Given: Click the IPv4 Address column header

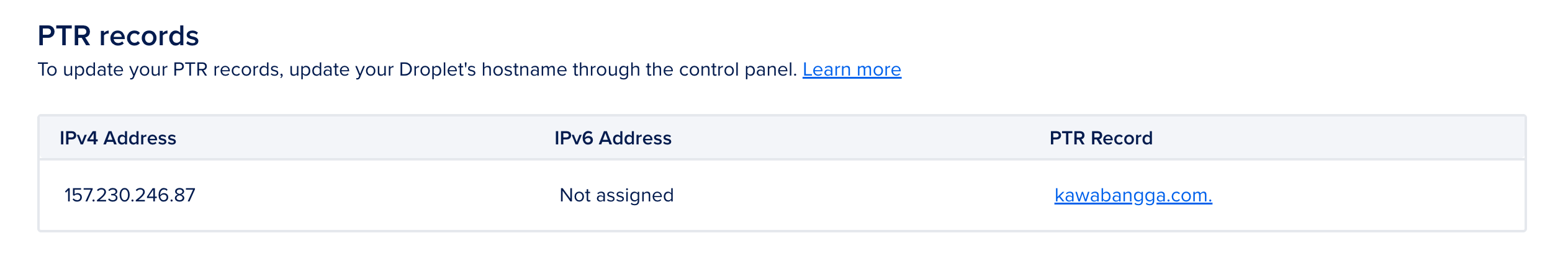Looking at the screenshot, I should pyautogui.click(x=118, y=138).
